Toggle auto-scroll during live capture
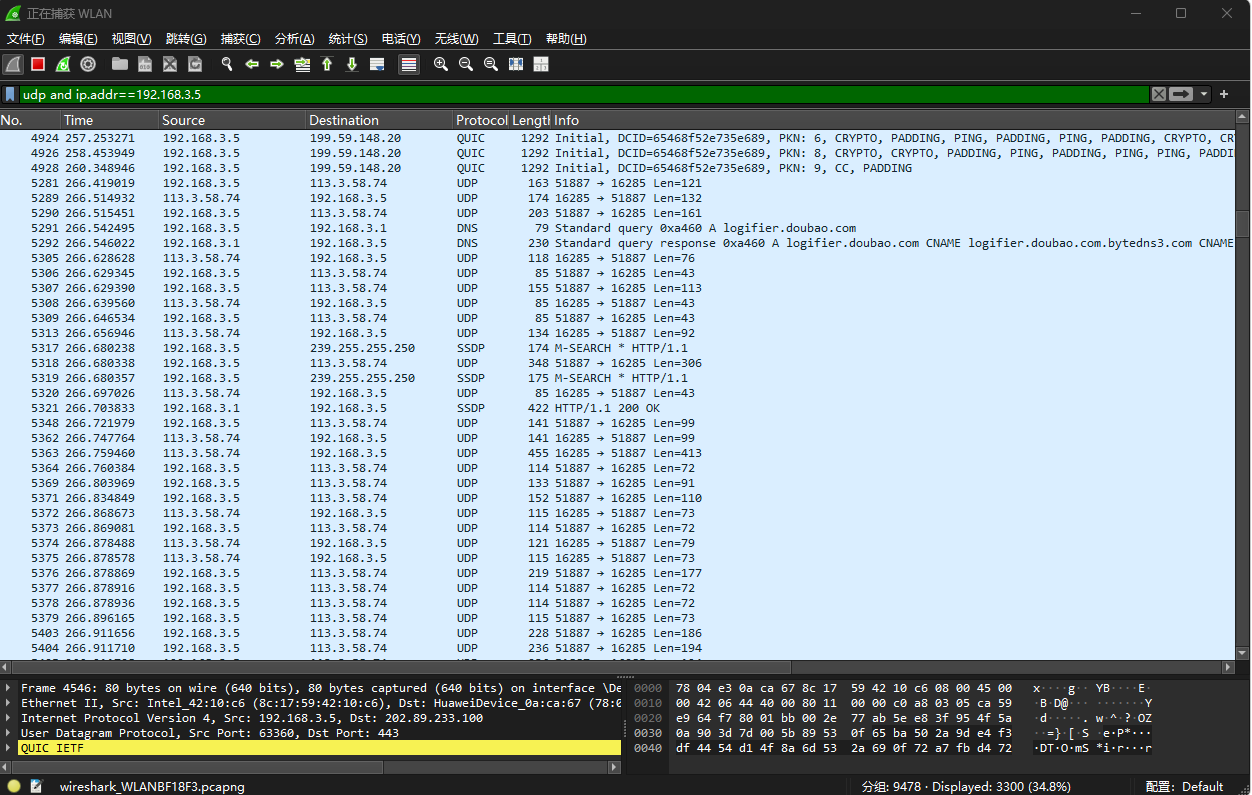This screenshot has width=1252, height=795. [x=377, y=64]
